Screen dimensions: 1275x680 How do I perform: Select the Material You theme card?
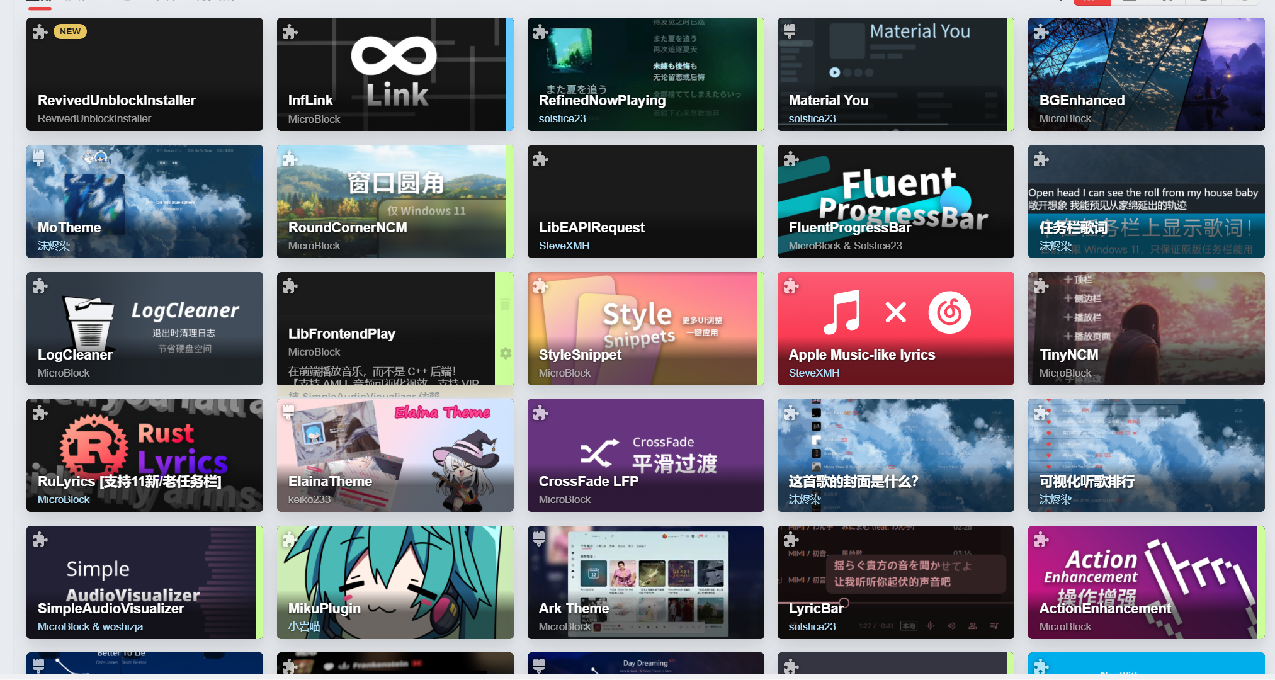(x=896, y=74)
